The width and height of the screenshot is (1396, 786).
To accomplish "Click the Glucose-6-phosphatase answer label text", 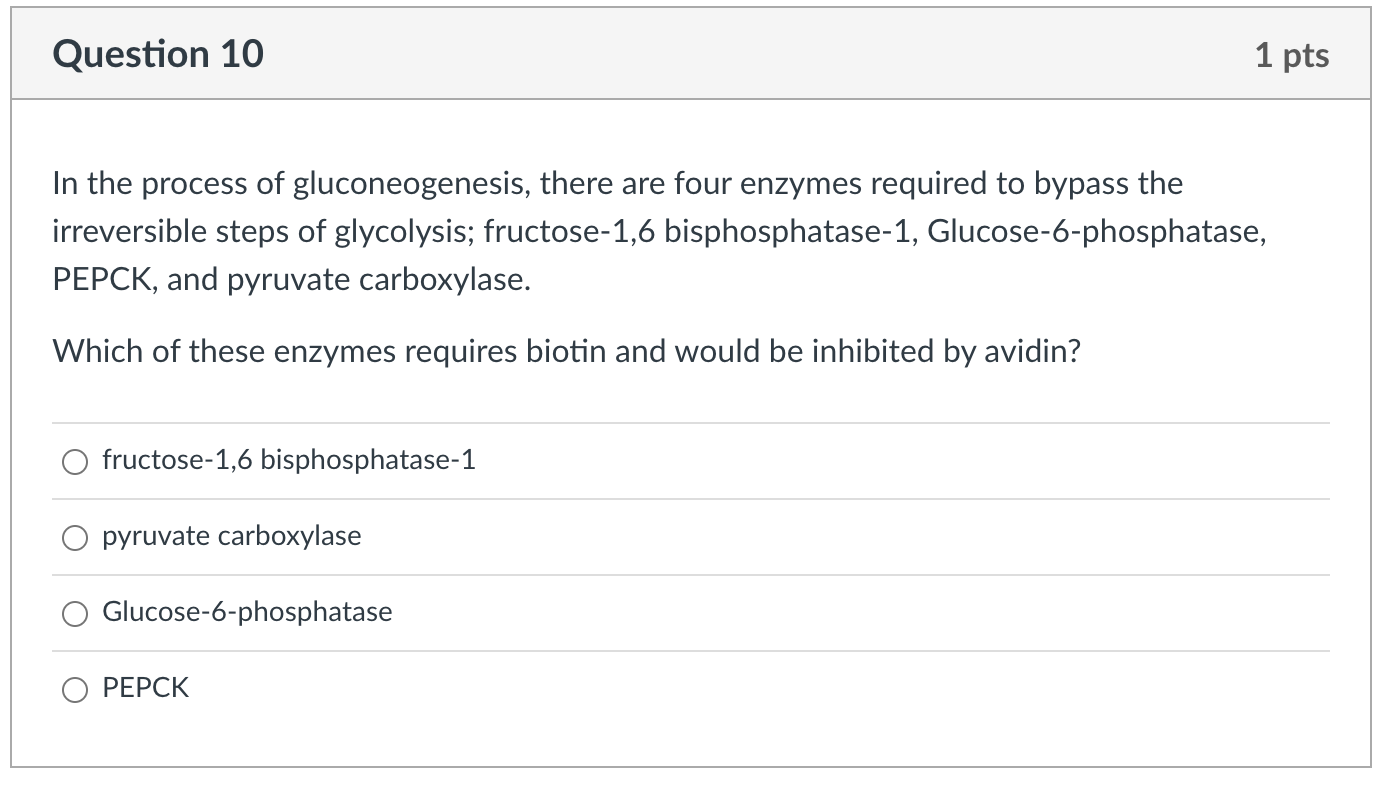I will click(247, 612).
